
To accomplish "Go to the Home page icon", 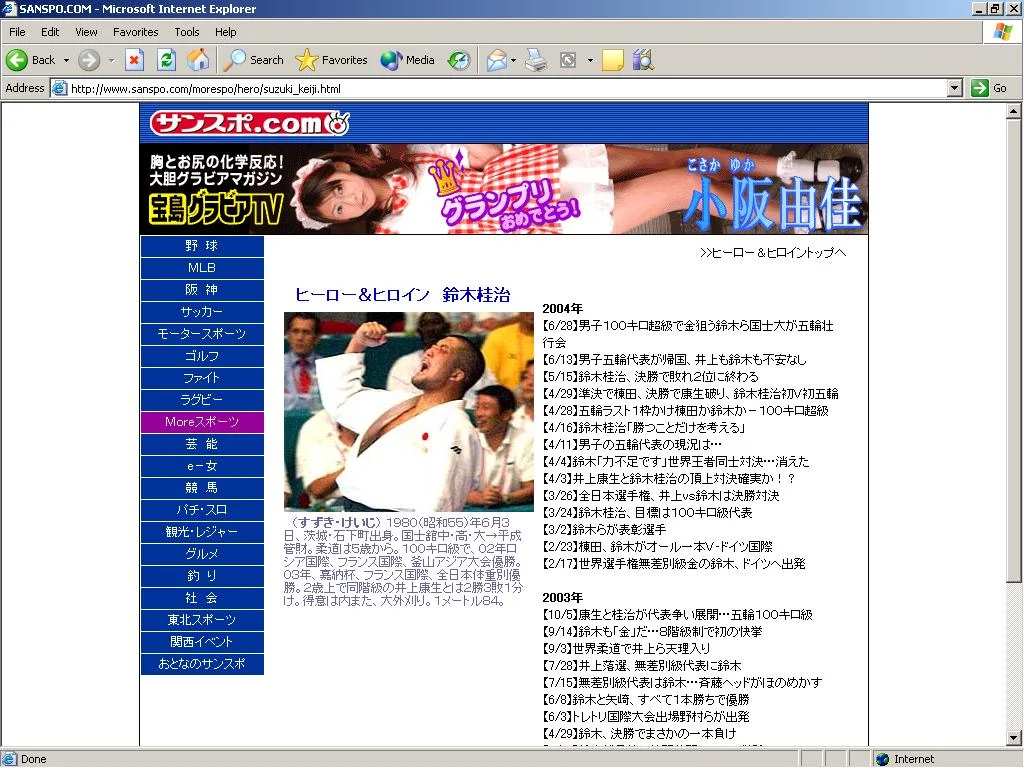I will 198,60.
